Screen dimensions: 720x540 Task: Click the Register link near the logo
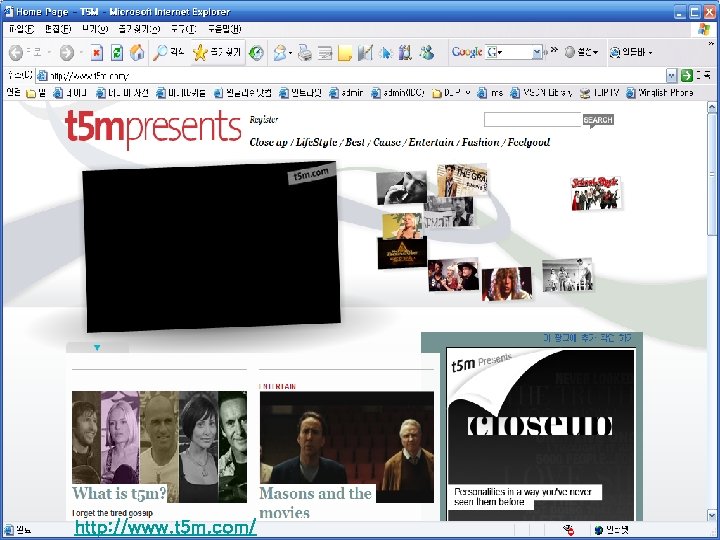(264, 120)
